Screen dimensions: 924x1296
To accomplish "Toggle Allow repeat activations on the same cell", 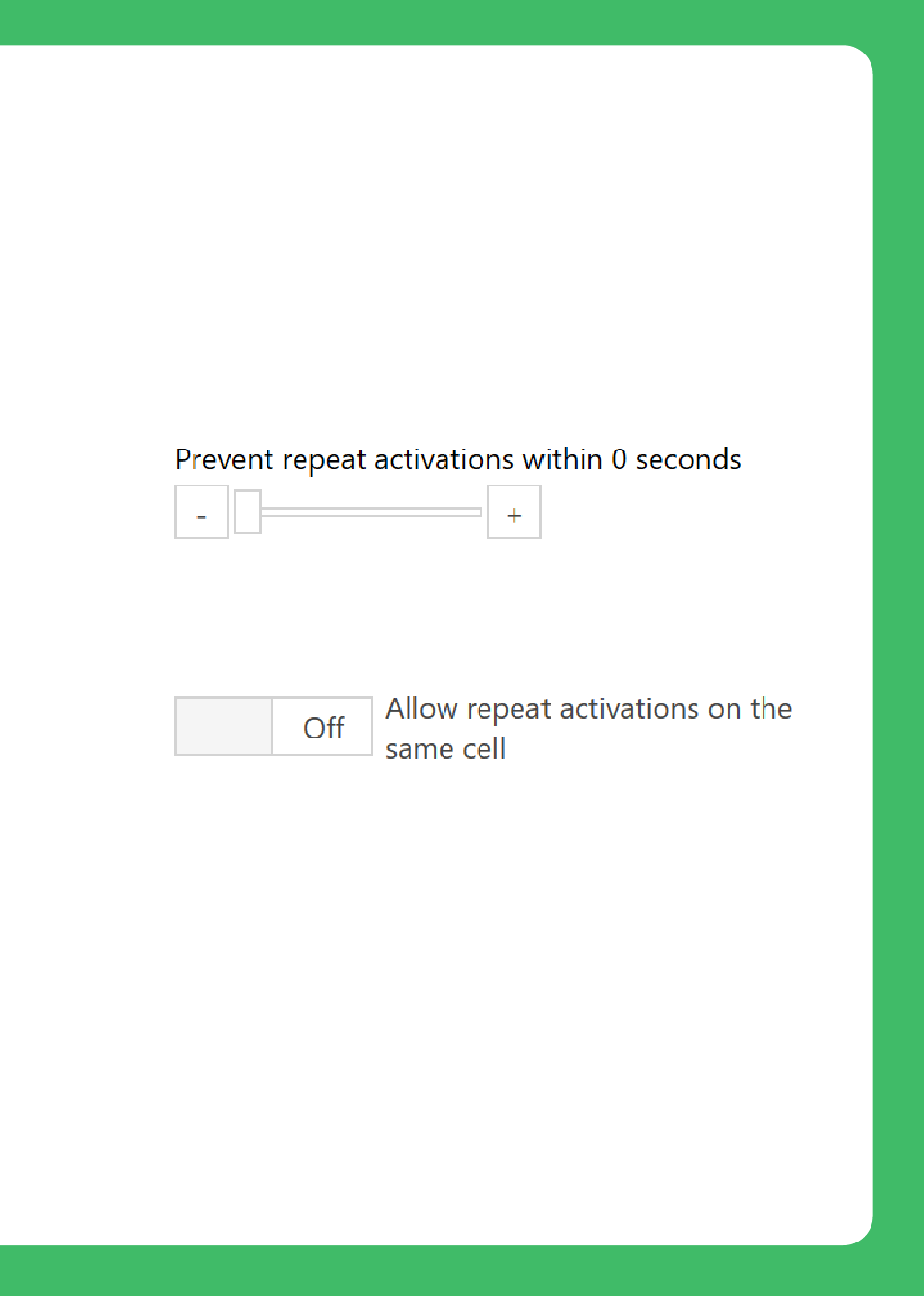I will pos(273,726).
